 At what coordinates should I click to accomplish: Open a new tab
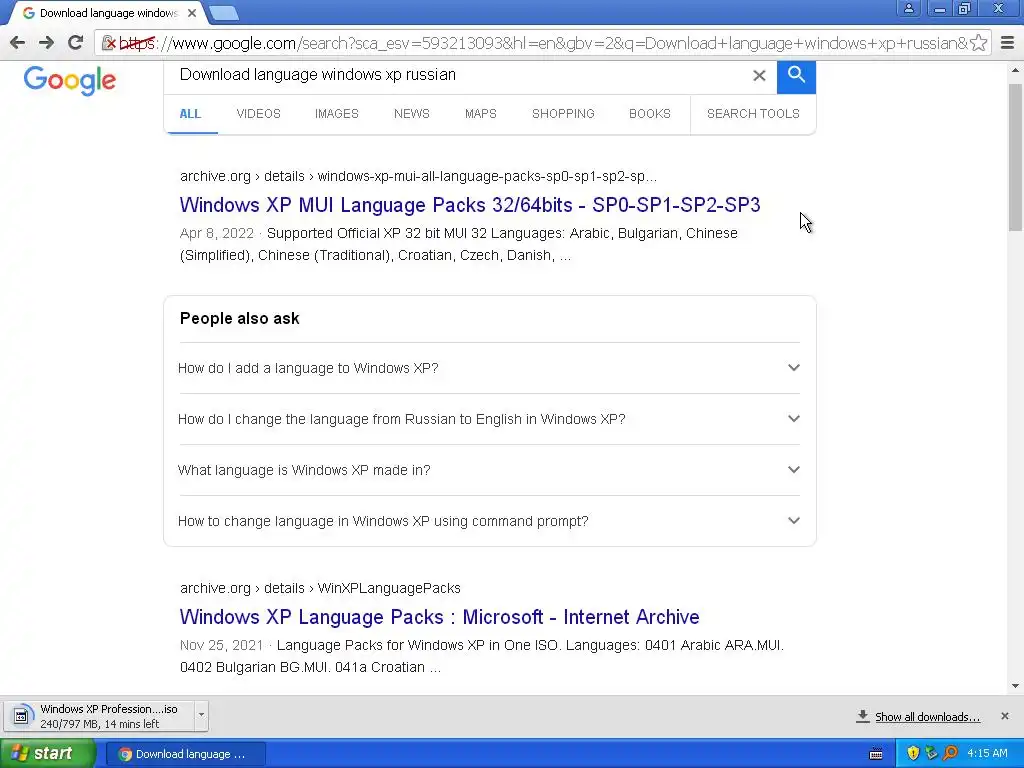[224, 13]
